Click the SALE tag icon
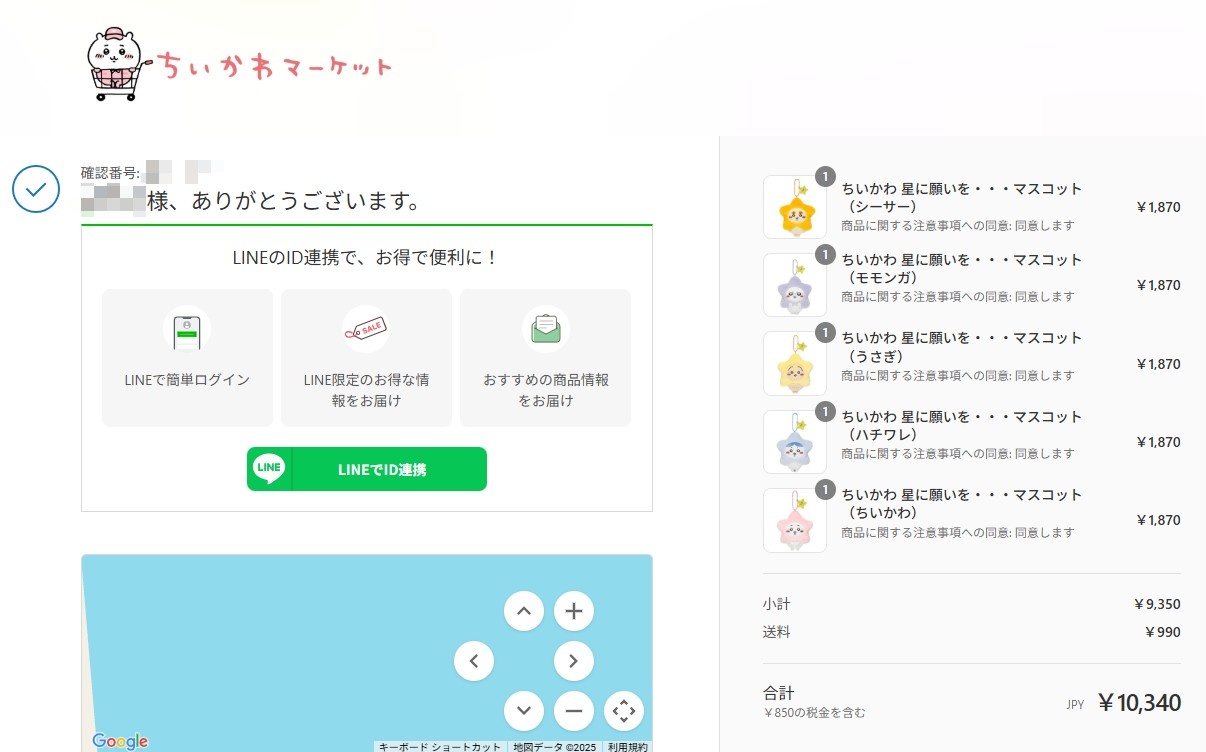 (366, 329)
